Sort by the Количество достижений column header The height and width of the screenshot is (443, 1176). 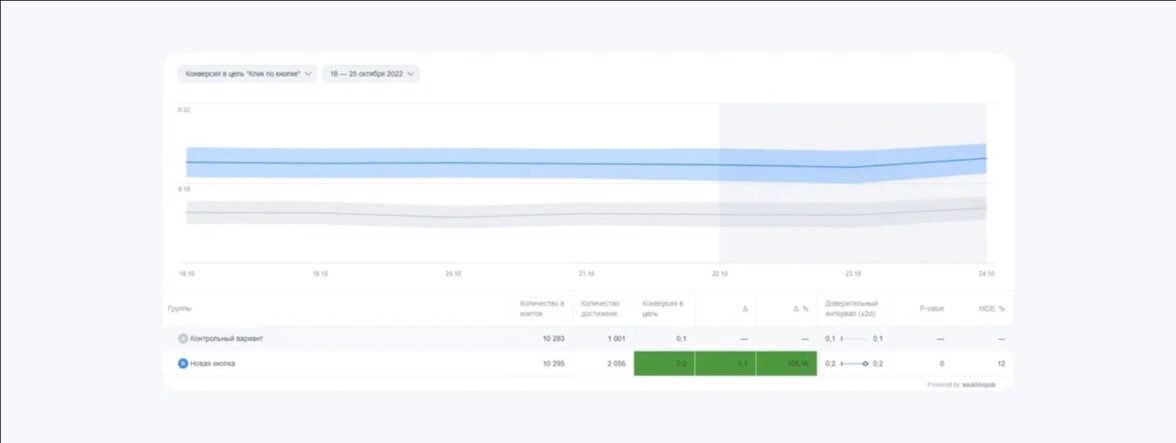coord(601,309)
